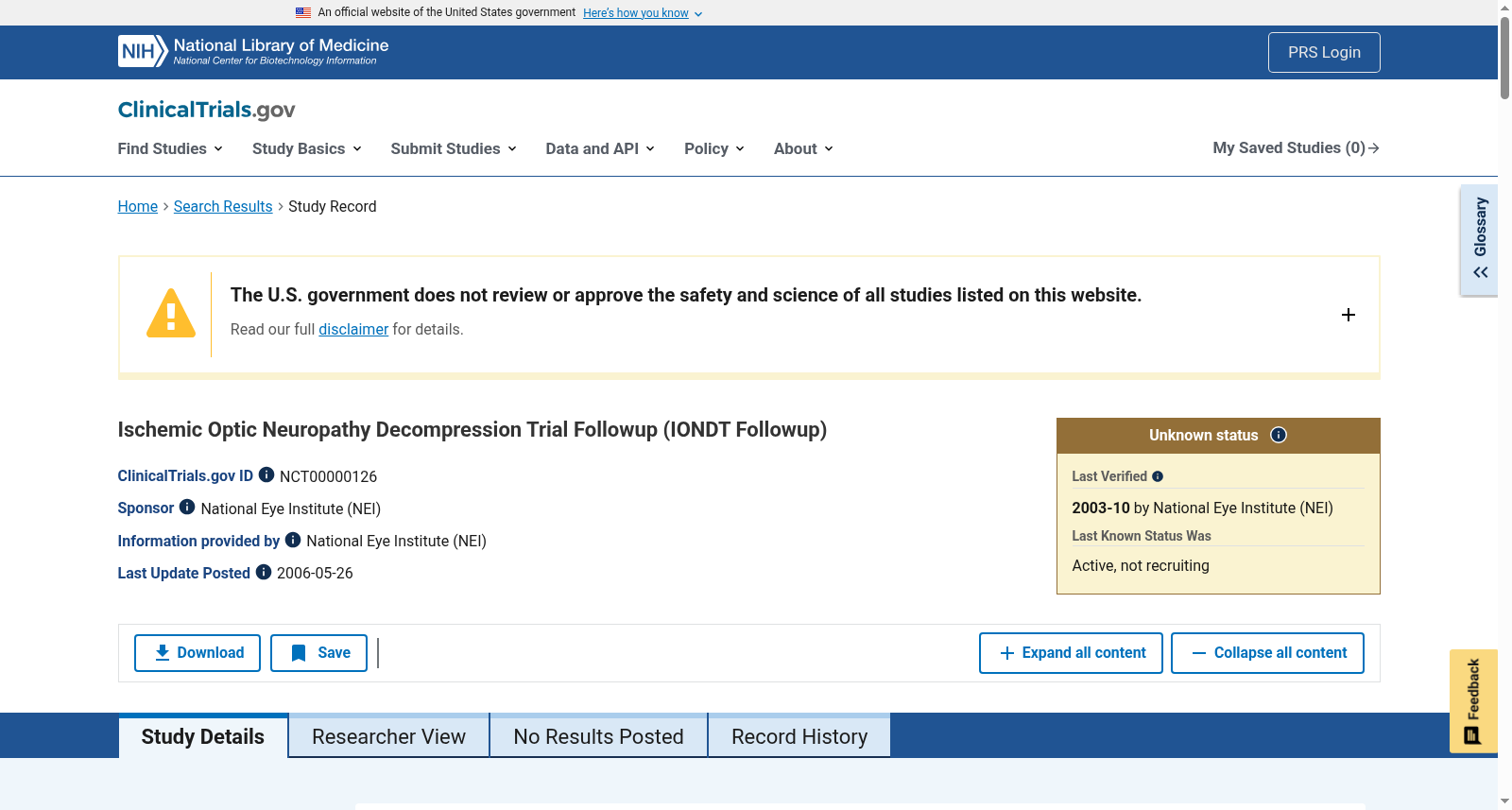The width and height of the screenshot is (1512, 810).
Task: Download the study record
Action: coord(198,653)
